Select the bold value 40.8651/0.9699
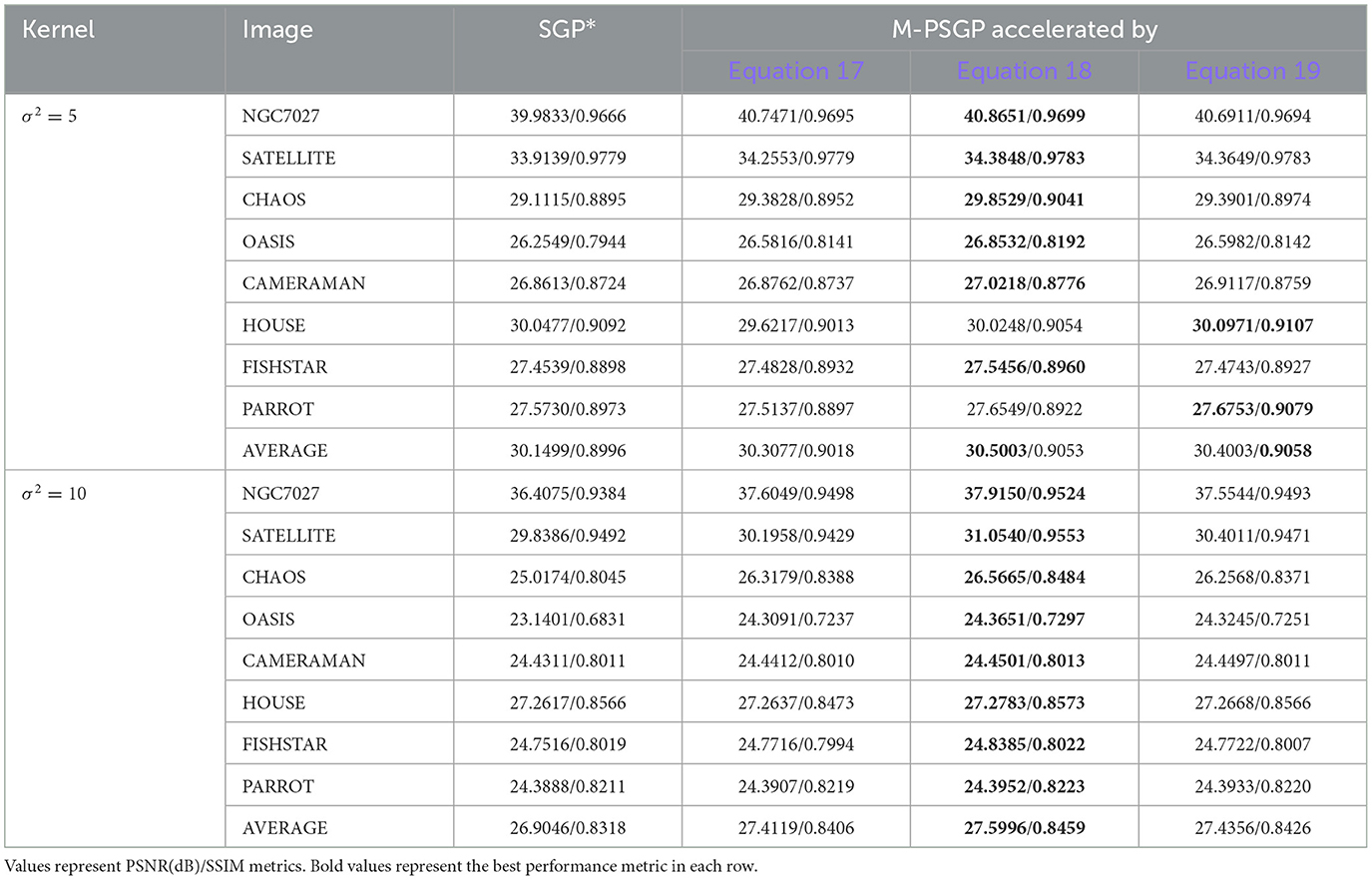 (1024, 116)
